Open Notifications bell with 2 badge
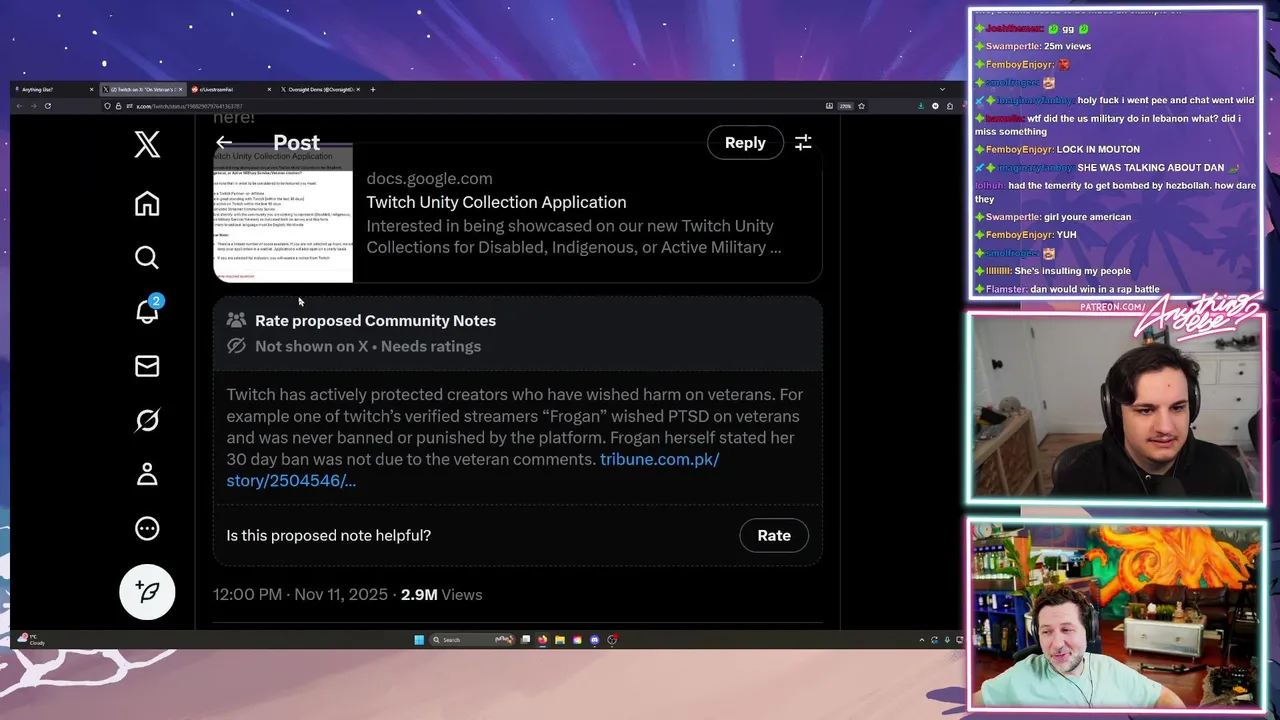 (147, 311)
